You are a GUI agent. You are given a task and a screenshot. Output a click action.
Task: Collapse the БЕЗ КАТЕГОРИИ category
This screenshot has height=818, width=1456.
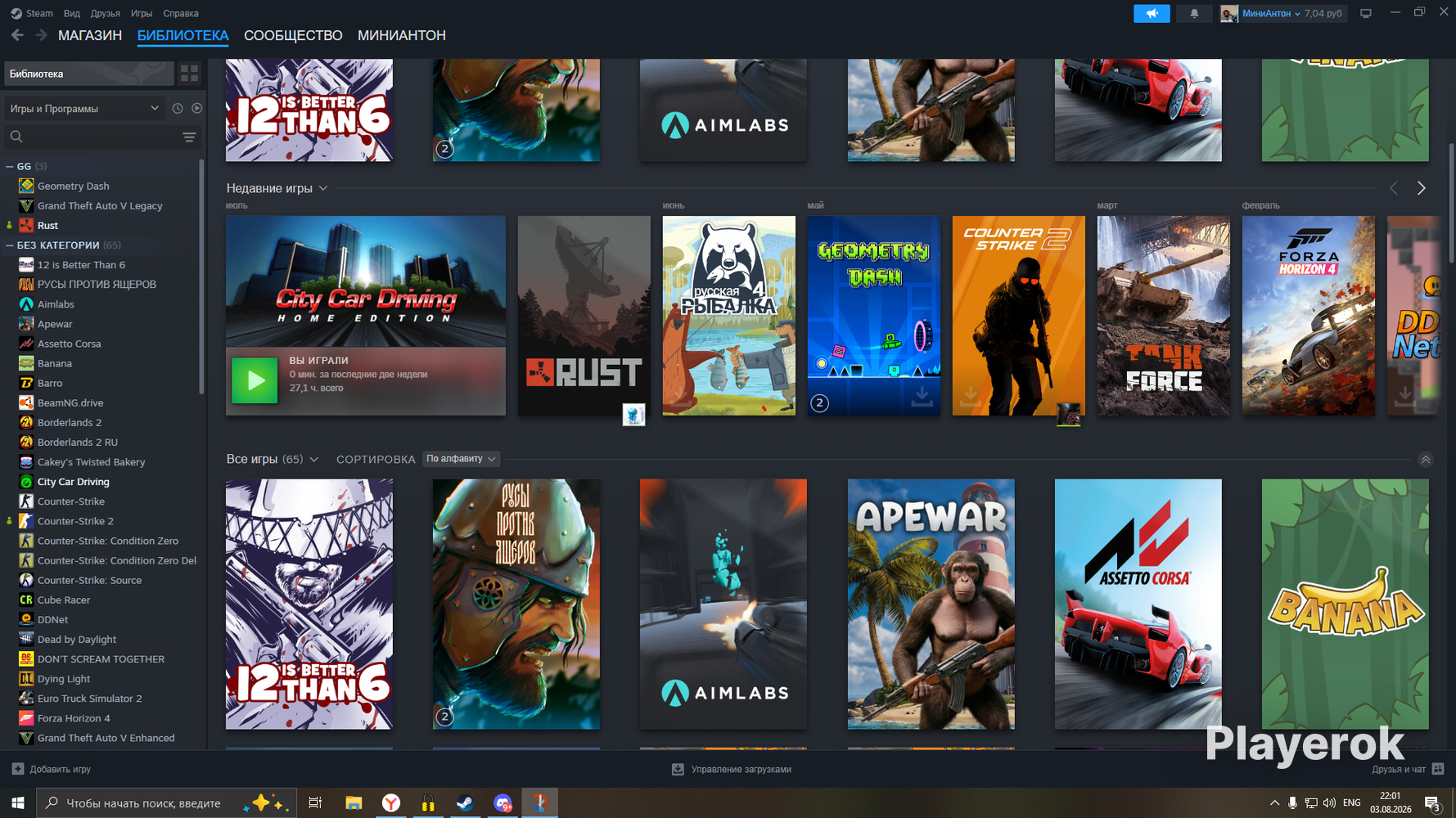(10, 245)
